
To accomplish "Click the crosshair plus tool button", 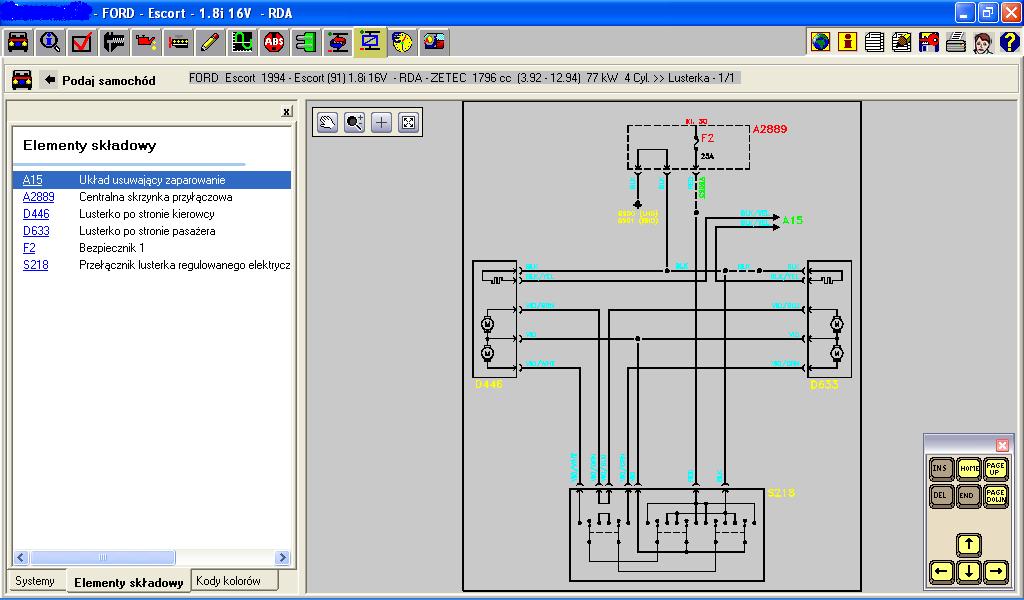I will pyautogui.click(x=381, y=122).
